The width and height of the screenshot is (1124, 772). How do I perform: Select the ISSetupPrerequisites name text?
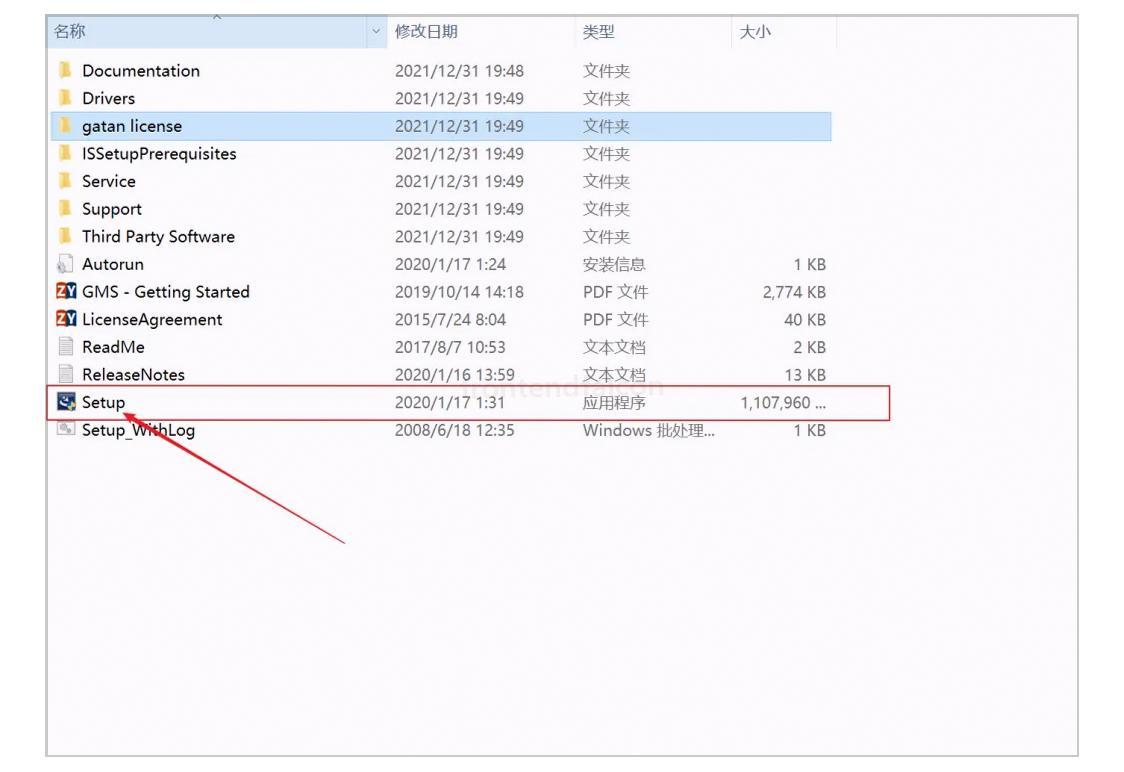coord(159,153)
